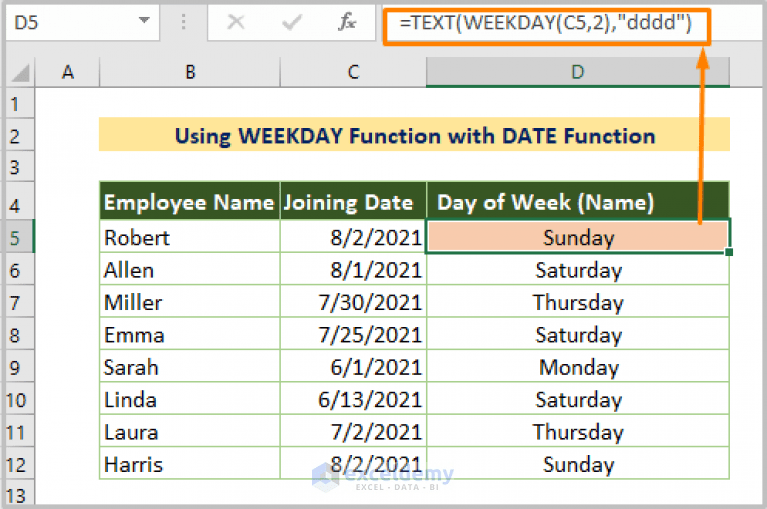Click the 'Joining Date' header cell
Viewport: 767px width, 509px height.
(x=353, y=201)
